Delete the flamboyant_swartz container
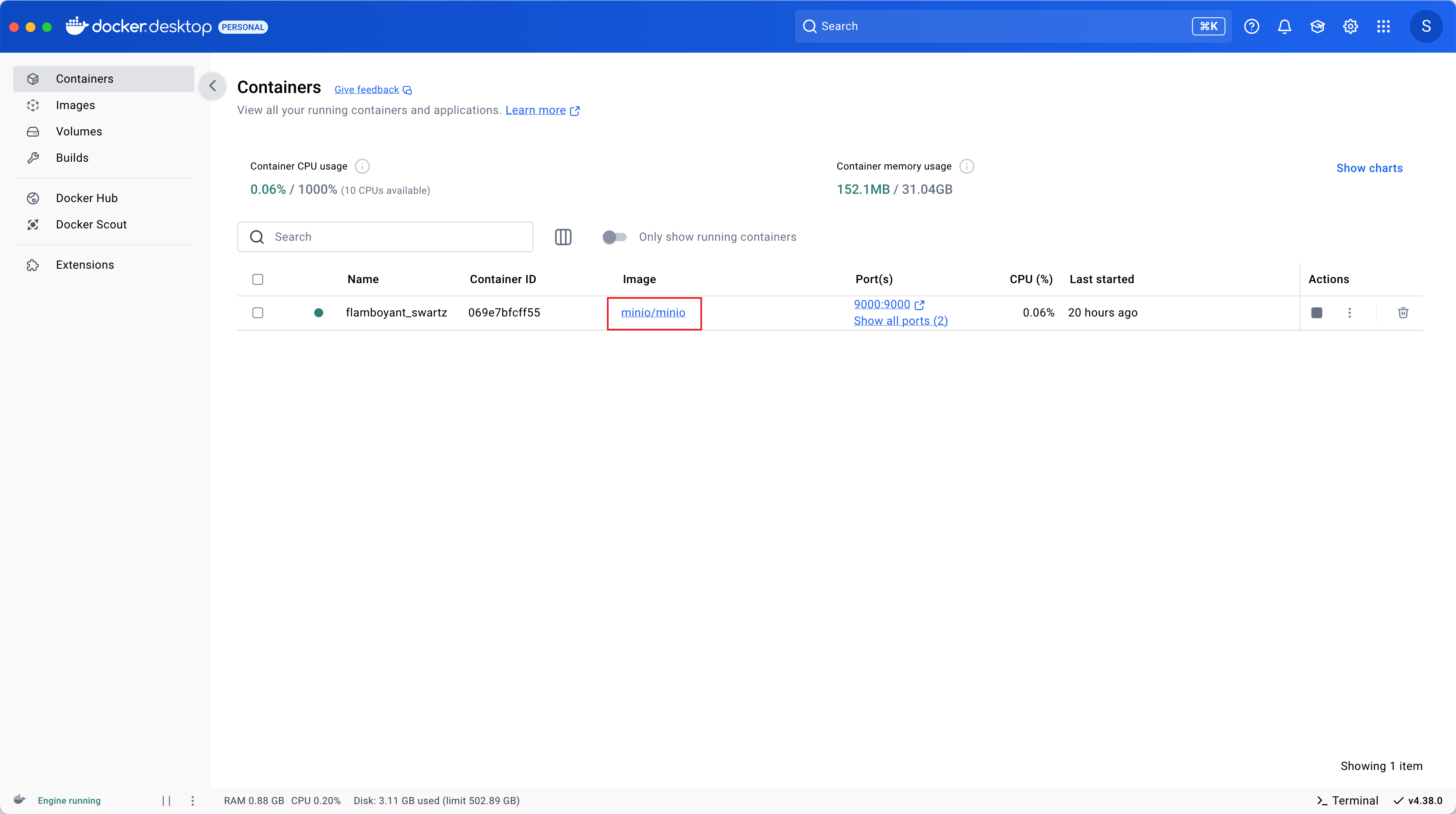 [1403, 313]
